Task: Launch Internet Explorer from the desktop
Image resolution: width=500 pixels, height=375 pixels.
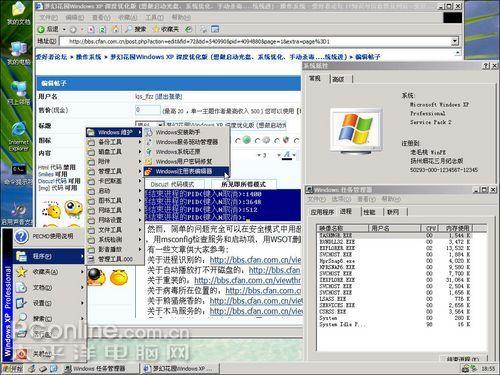Action: pos(19,137)
